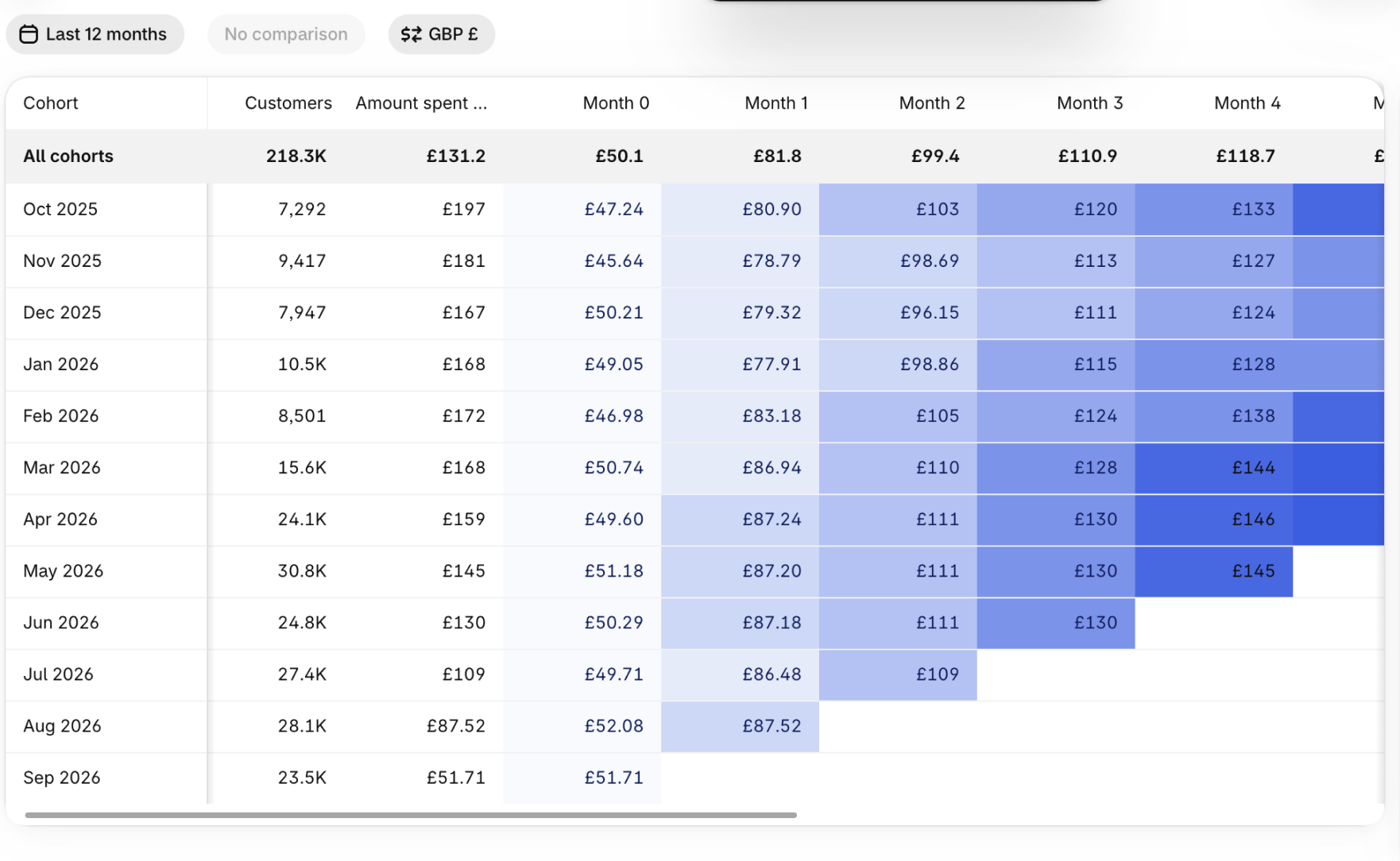Select the All cohorts row label

pos(68,156)
